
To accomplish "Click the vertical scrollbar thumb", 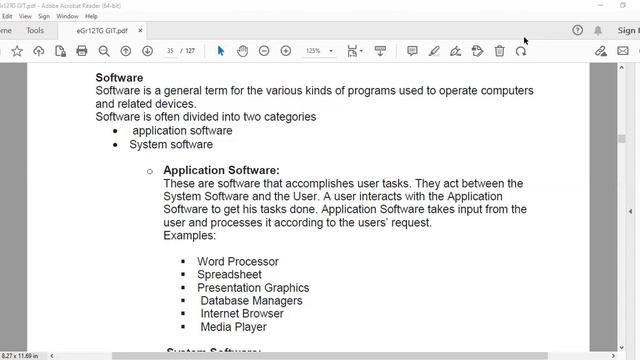I will click(x=622, y=139).
